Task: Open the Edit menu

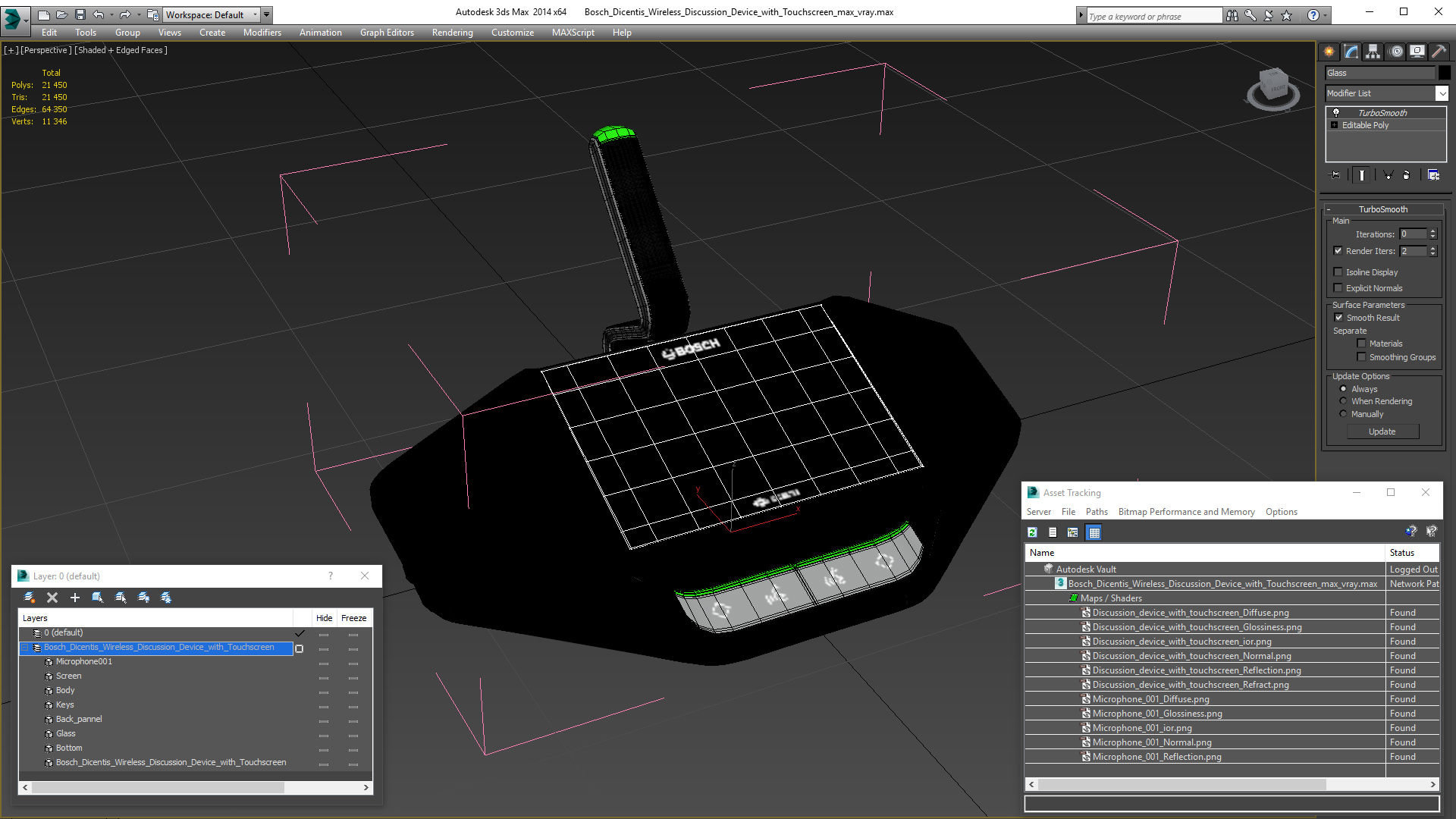Action: pyautogui.click(x=49, y=33)
